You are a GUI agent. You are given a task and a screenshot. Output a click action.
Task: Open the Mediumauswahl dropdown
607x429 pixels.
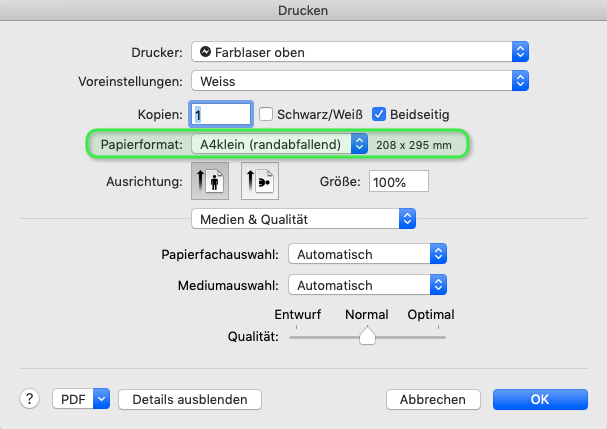(x=366, y=285)
